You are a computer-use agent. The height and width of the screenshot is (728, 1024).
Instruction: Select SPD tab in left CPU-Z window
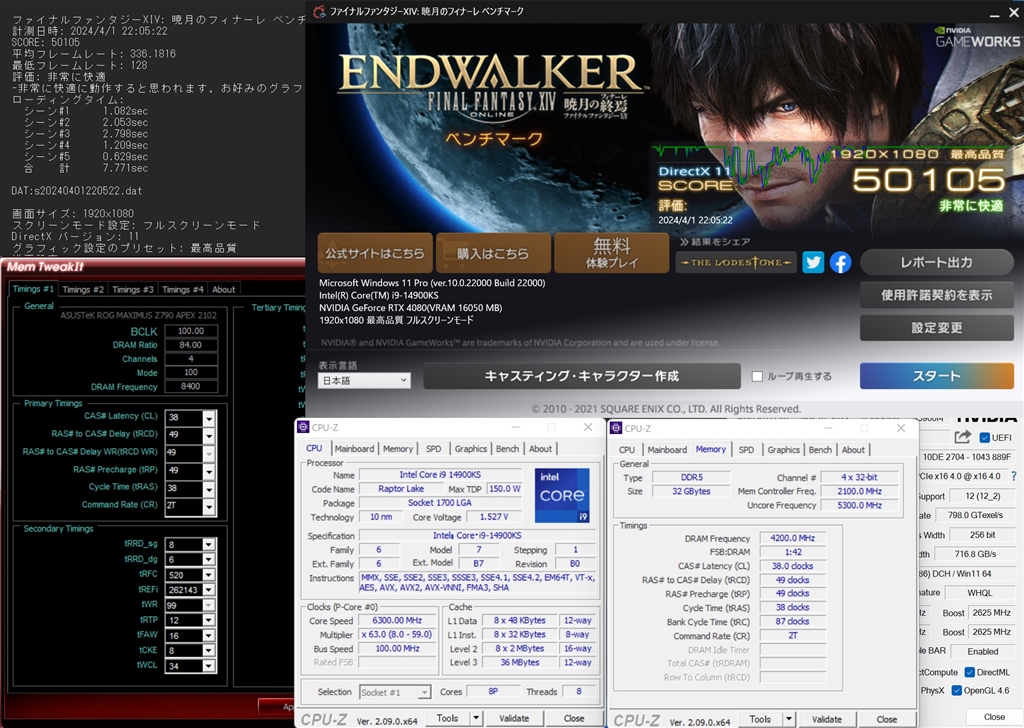434,449
